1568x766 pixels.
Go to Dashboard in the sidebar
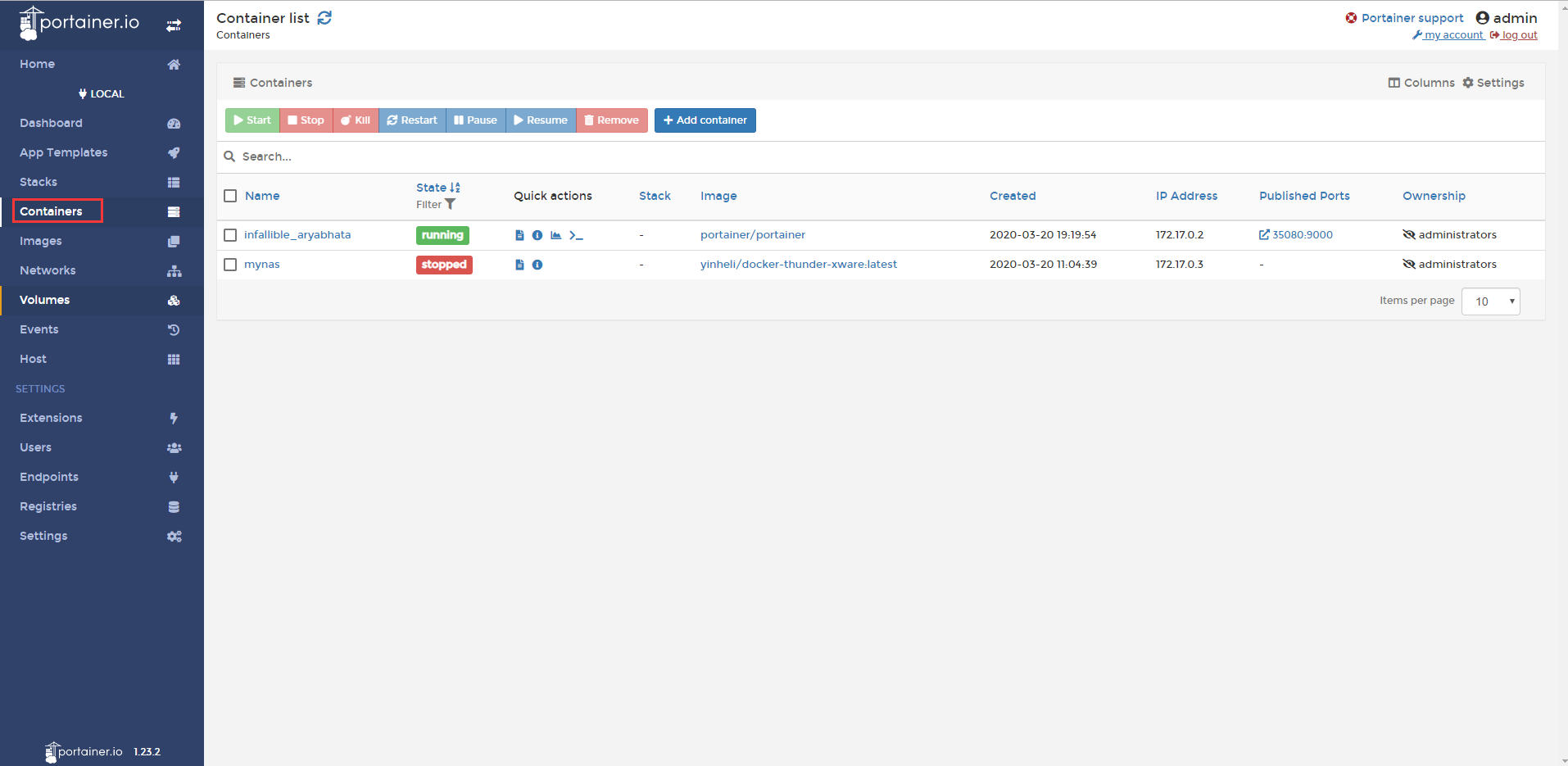tap(51, 123)
